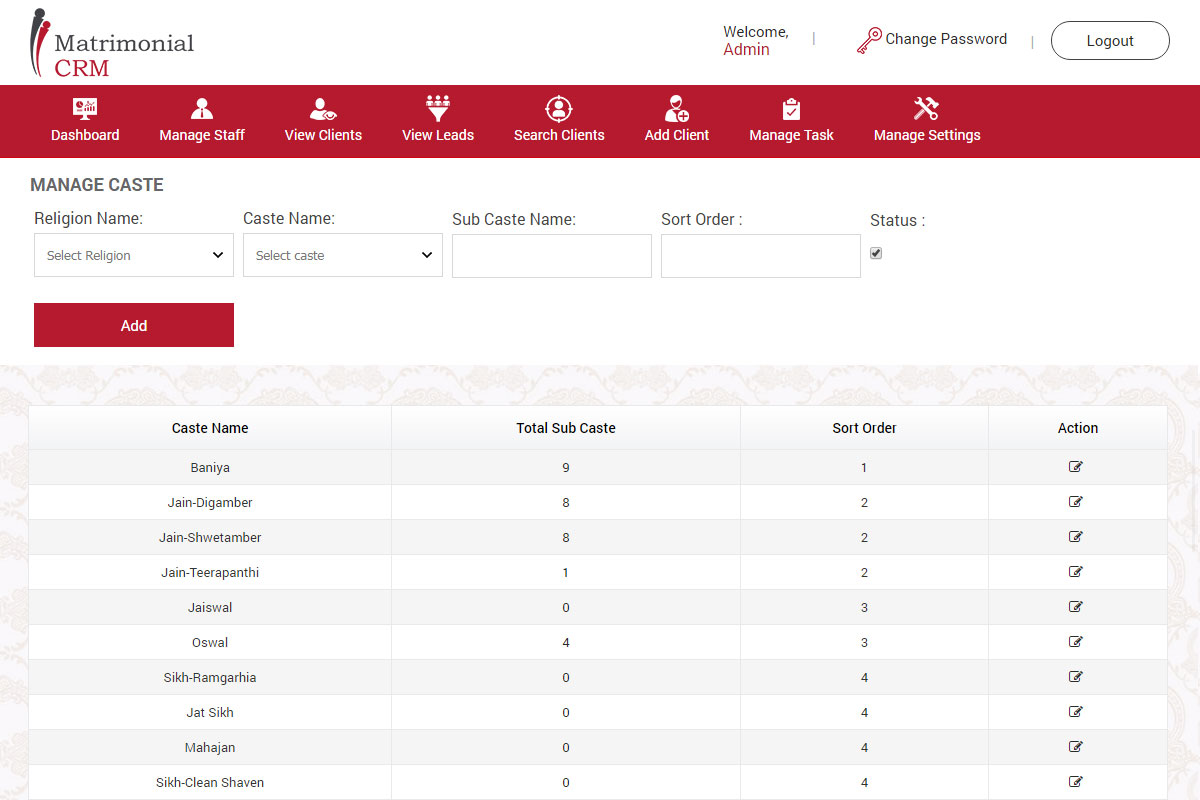Open the Dashboard from navigation
Image resolution: width=1200 pixels, height=800 pixels.
pyautogui.click(x=85, y=120)
